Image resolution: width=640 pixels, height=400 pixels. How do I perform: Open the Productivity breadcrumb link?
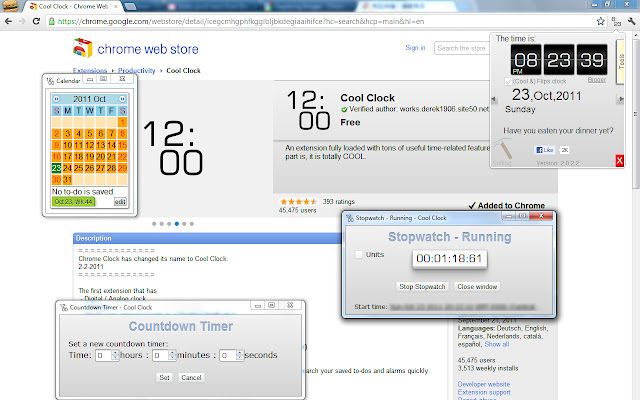[137, 71]
